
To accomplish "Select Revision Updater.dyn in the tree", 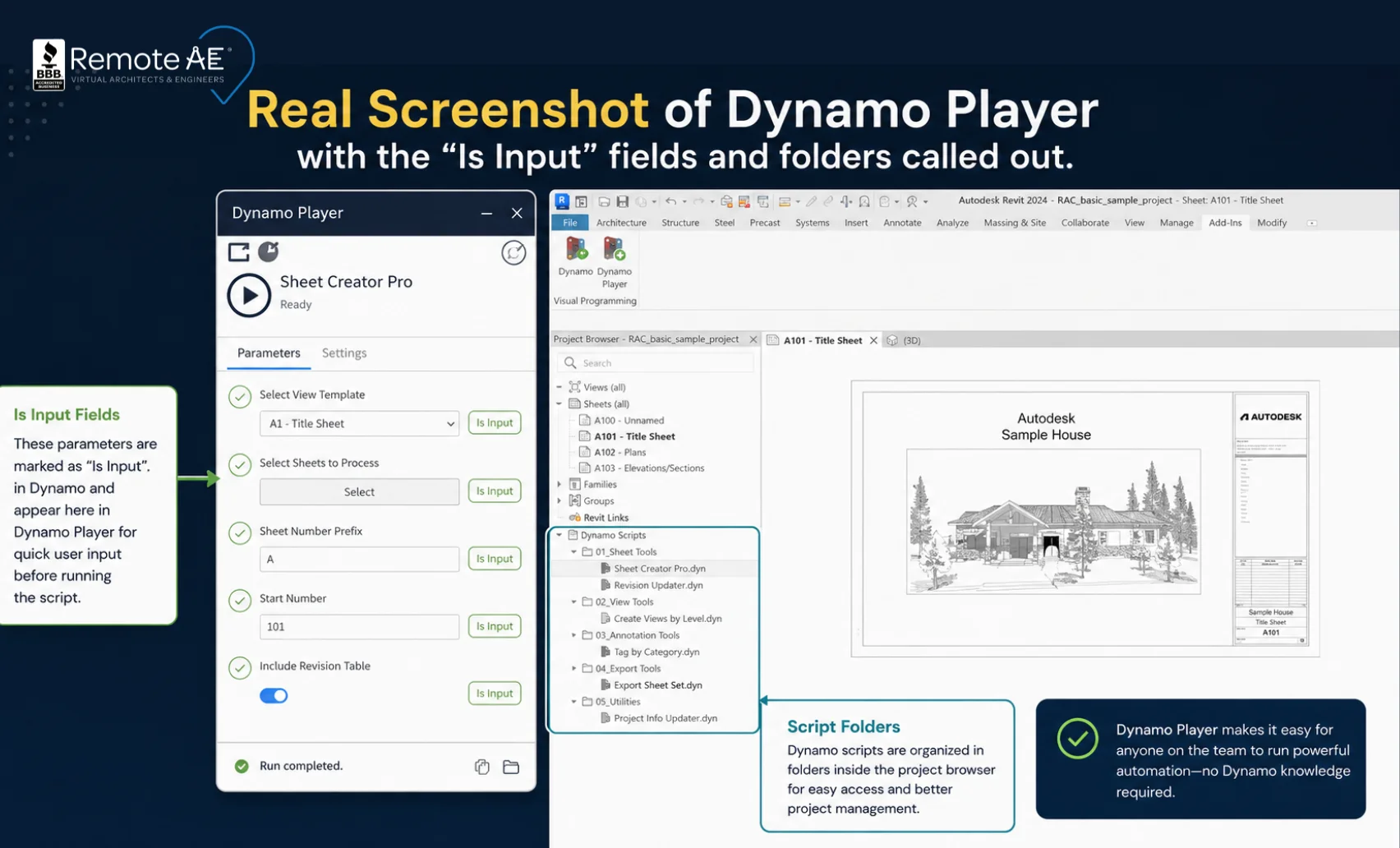I will (658, 585).
